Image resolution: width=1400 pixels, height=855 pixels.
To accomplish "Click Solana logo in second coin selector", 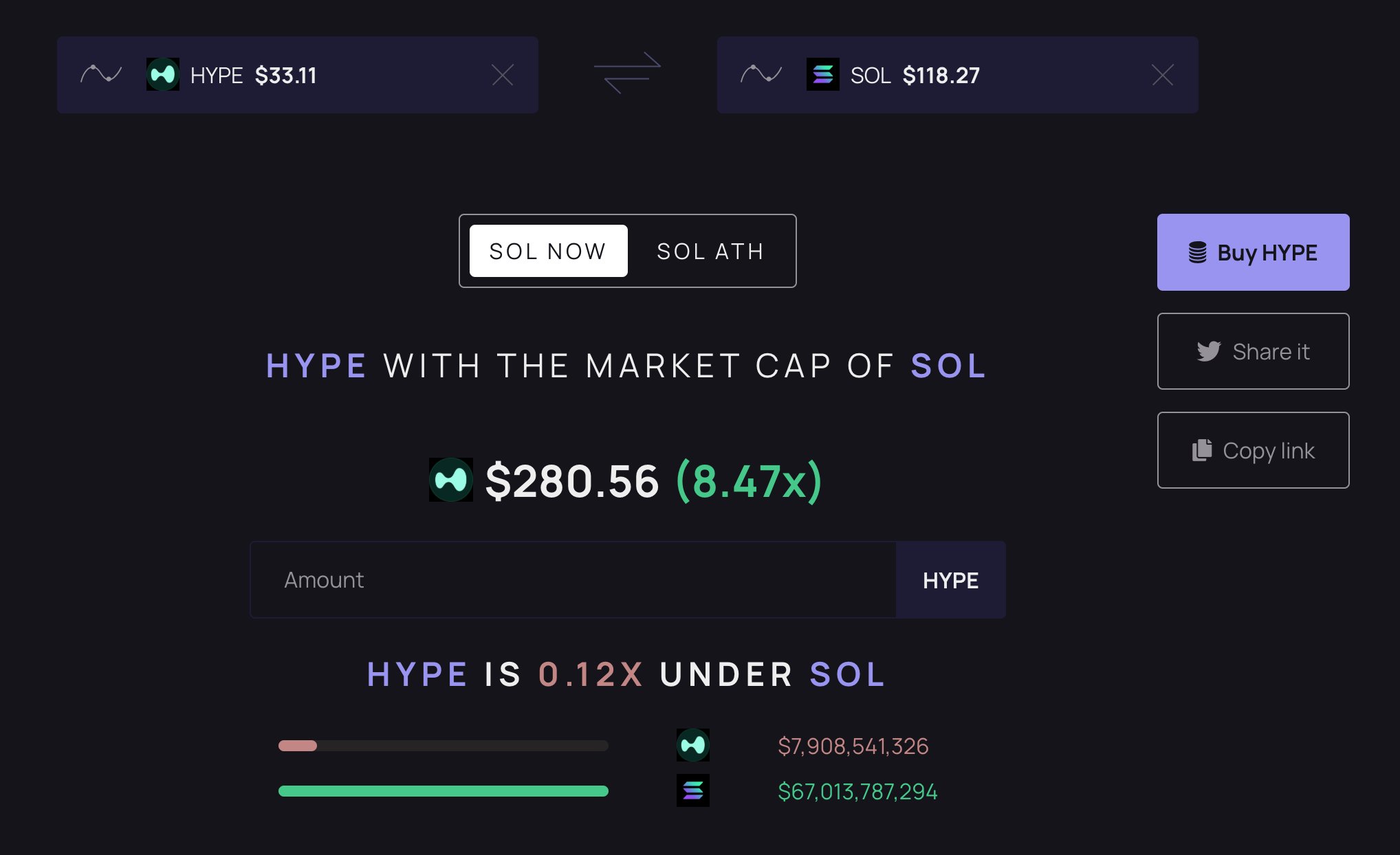I will pos(823,74).
